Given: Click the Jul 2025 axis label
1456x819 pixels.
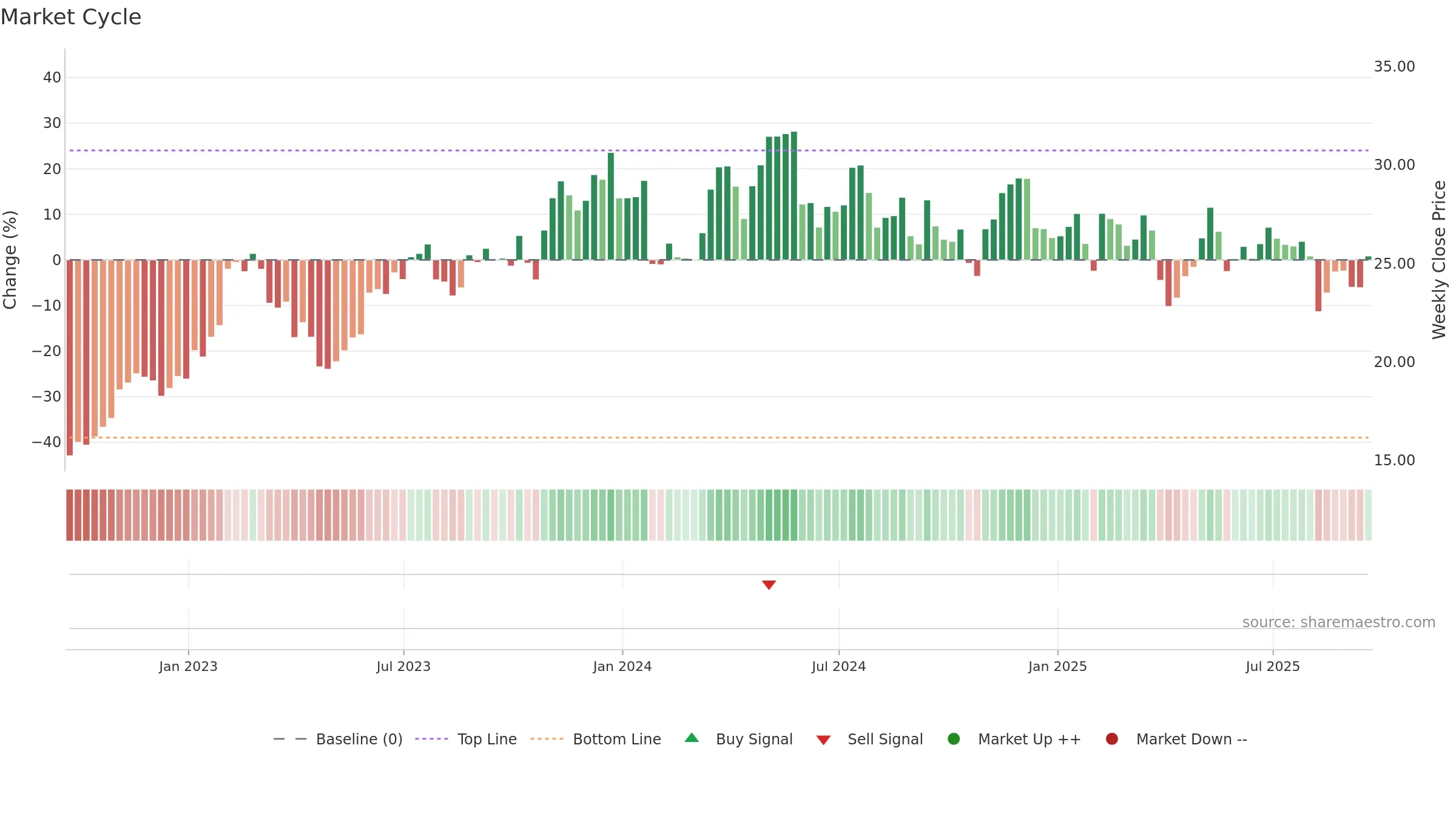Looking at the screenshot, I should [x=1273, y=666].
